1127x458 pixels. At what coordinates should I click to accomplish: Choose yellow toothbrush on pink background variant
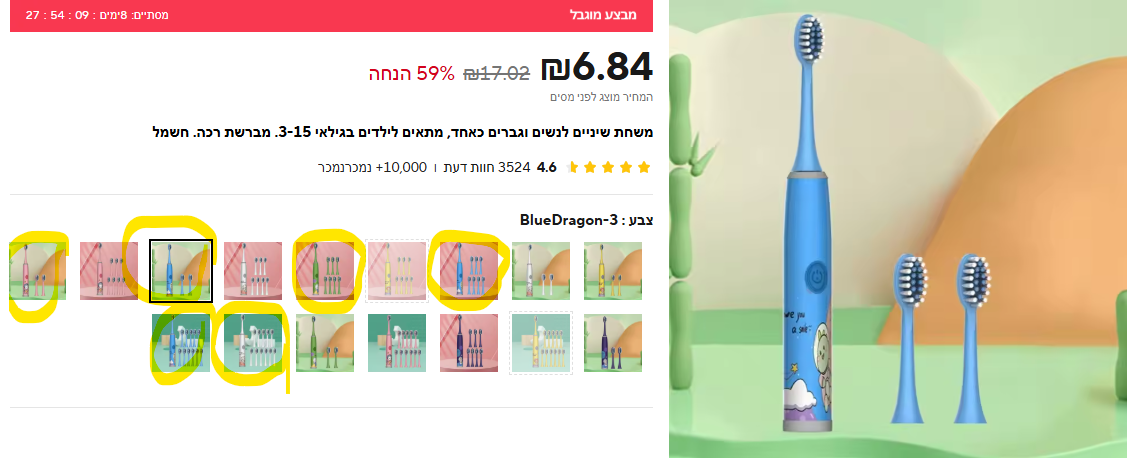click(x=397, y=271)
